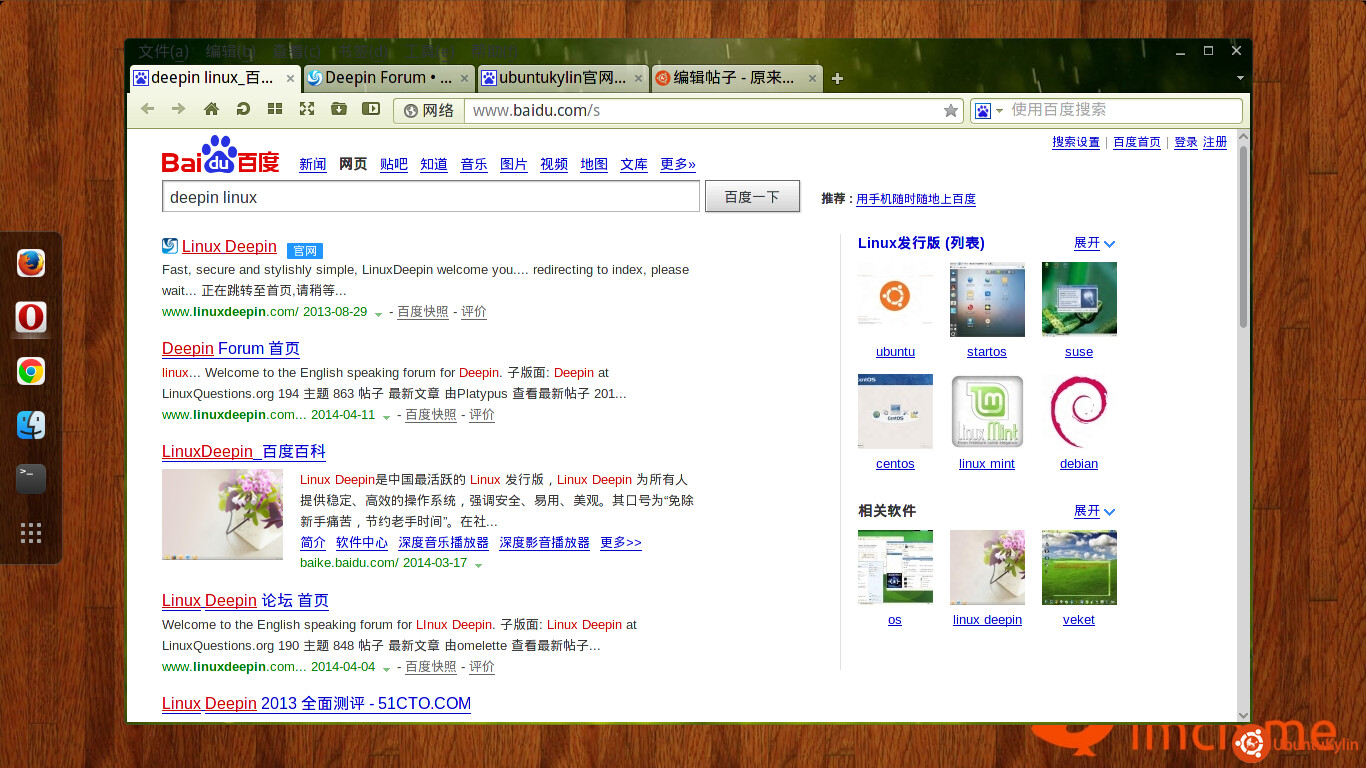The image size is (1366, 768).
Task: Open dropdown arrow beside first result date
Action: (x=379, y=313)
